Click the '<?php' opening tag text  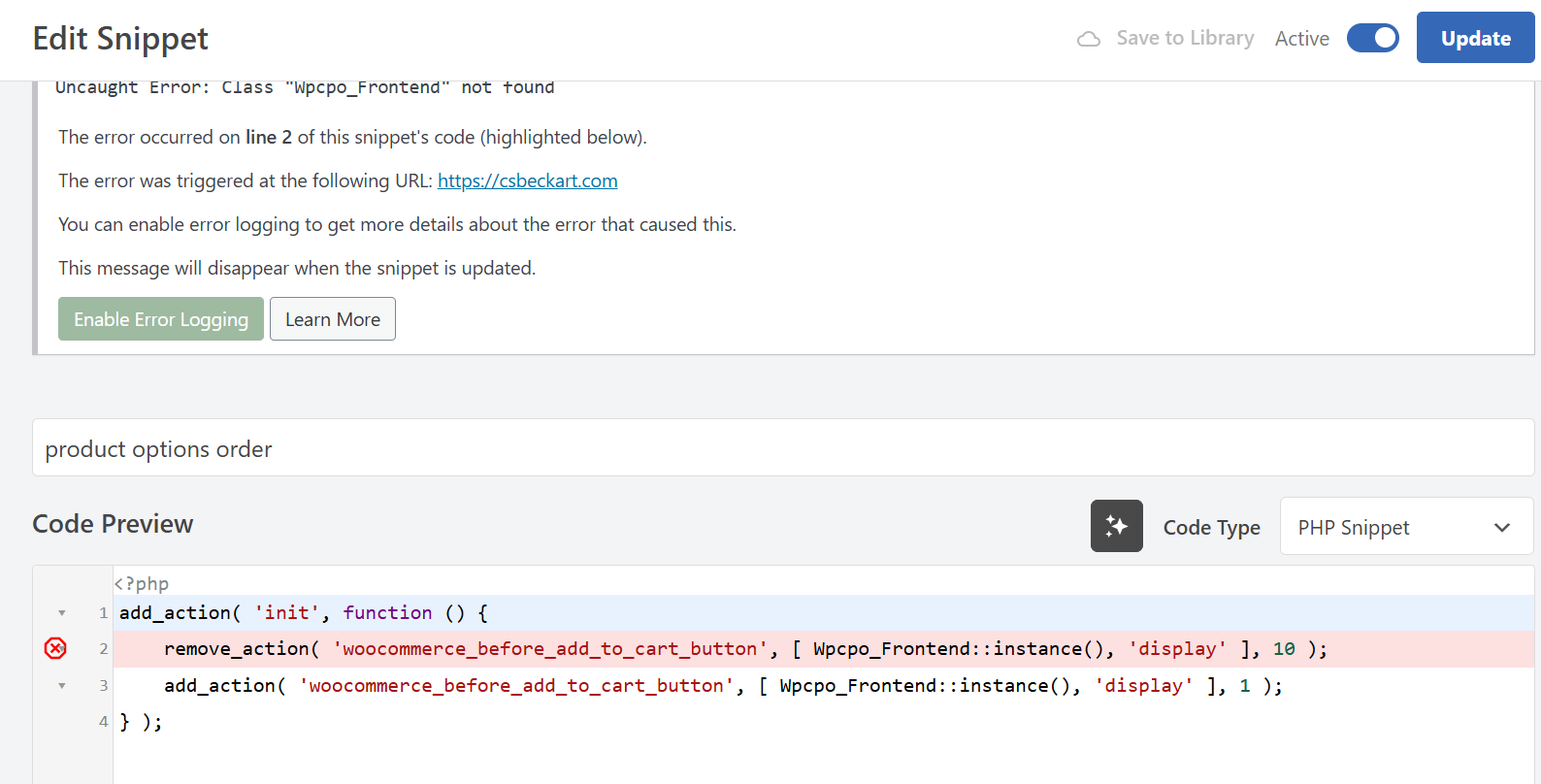pos(142,583)
